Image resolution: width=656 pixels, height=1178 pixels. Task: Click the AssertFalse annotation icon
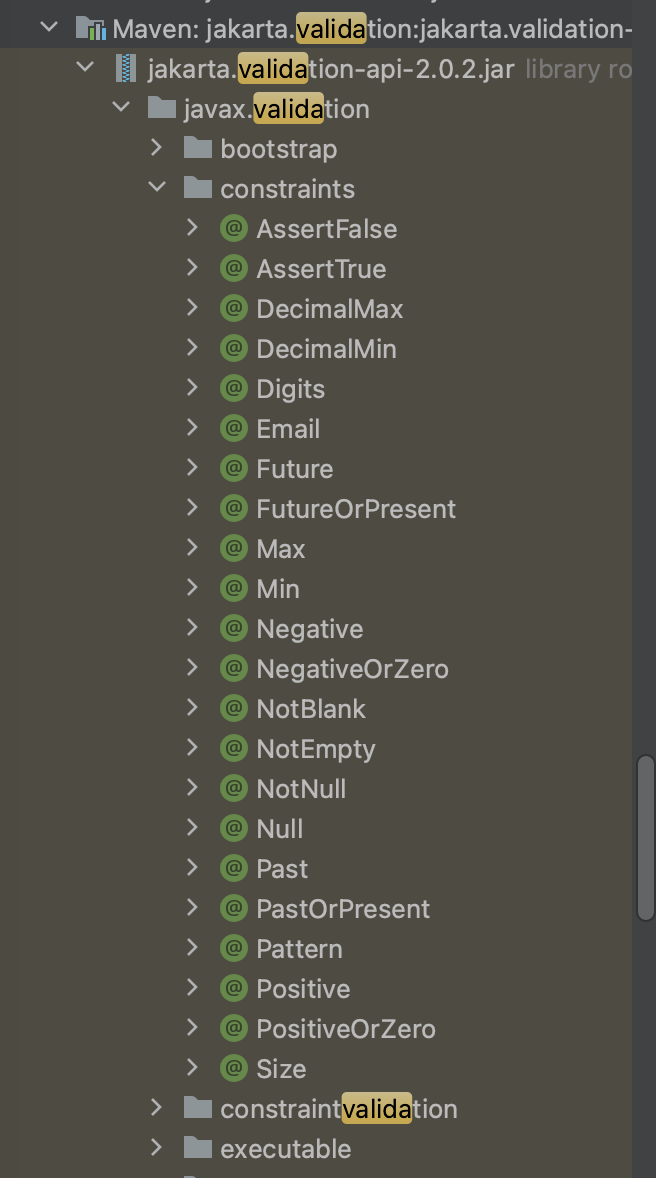[233, 229]
